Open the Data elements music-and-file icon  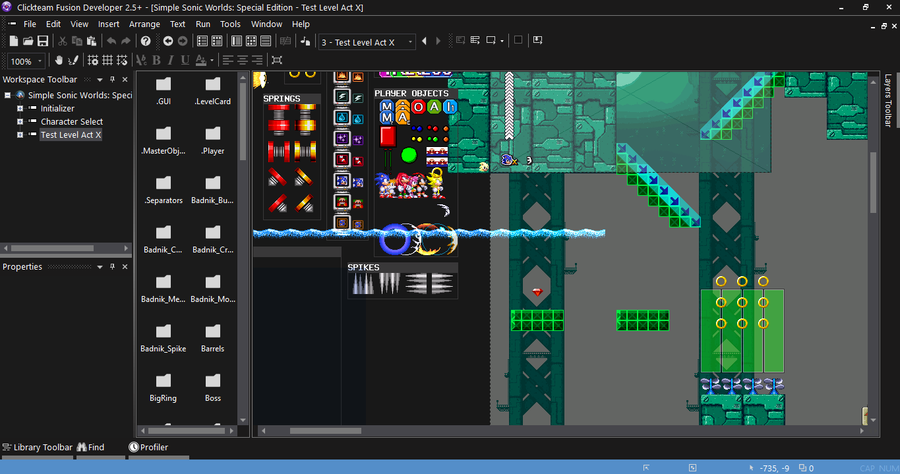305,41
